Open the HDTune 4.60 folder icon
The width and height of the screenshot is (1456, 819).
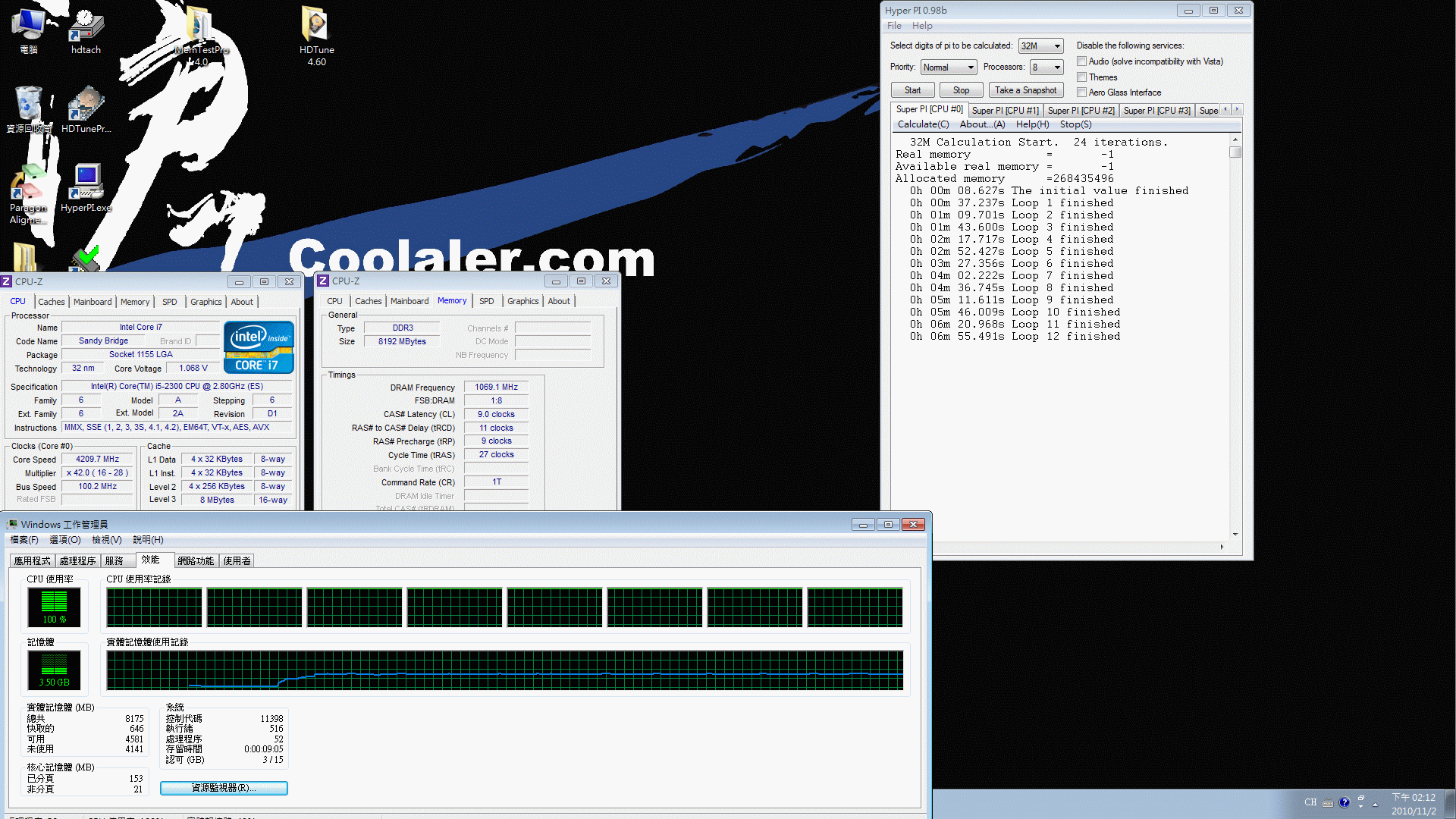point(316,36)
